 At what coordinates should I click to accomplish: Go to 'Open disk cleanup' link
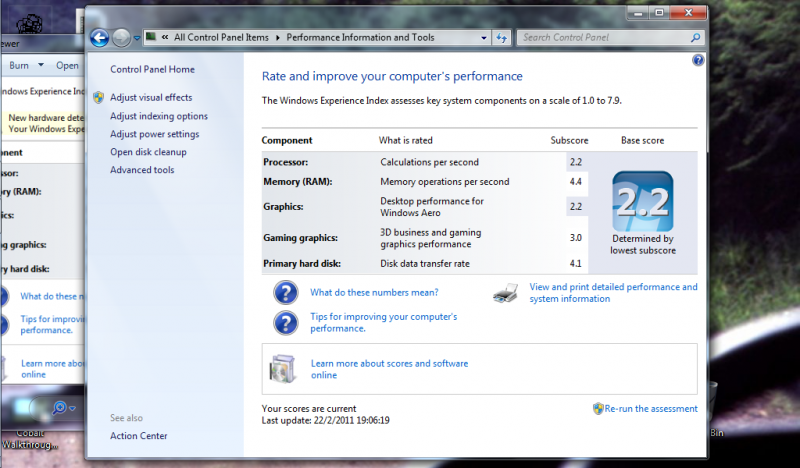(x=148, y=152)
